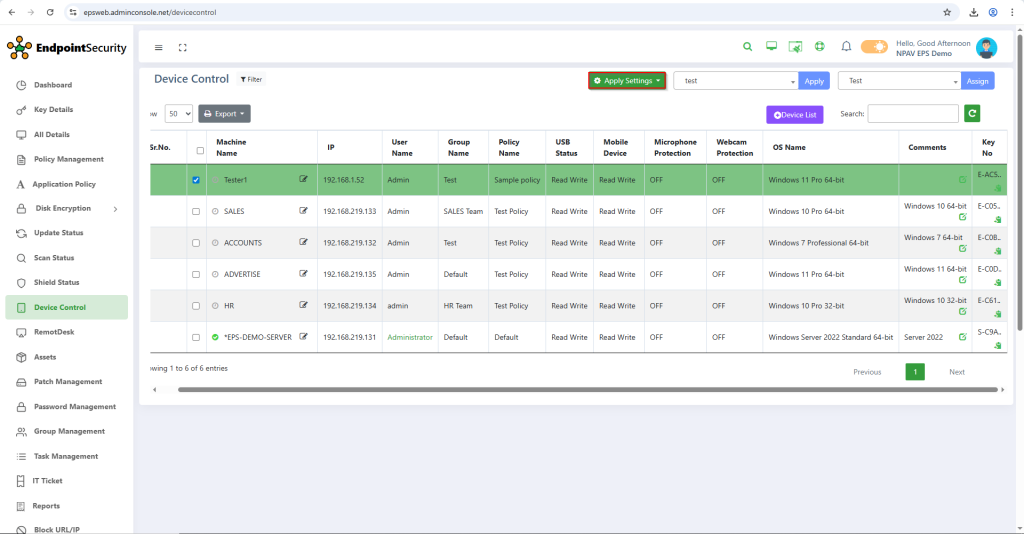Toggle the light/dark theme switch
Screen dimensions: 1024x534
pyautogui.click(x=874, y=47)
